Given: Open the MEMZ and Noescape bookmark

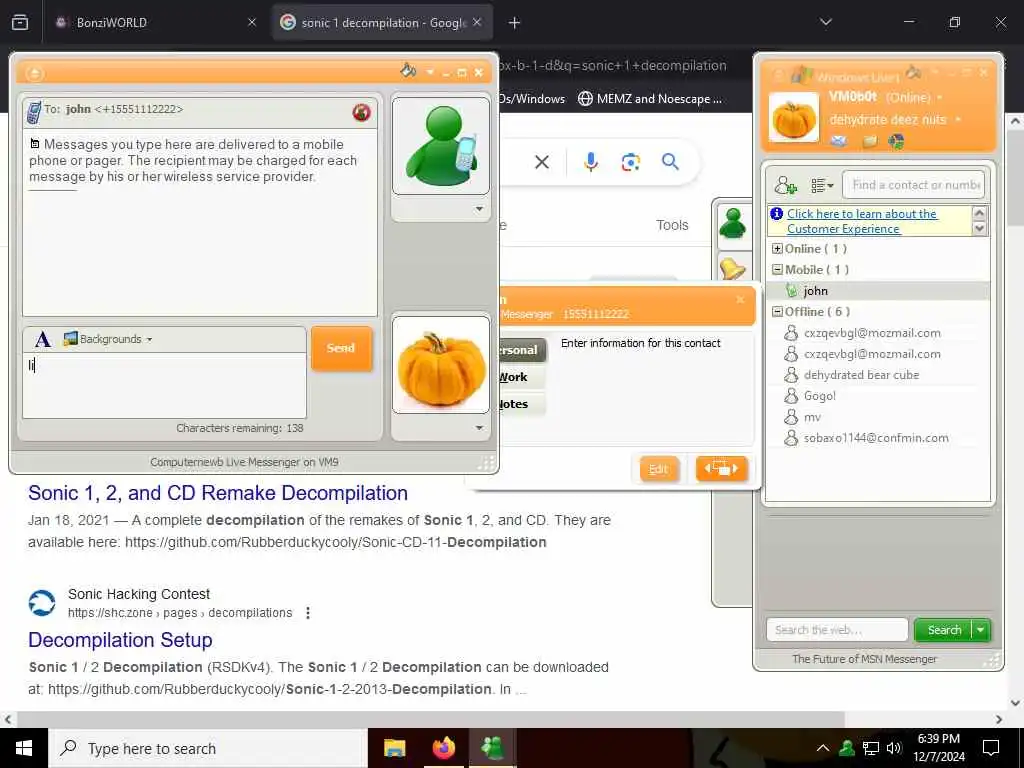Looking at the screenshot, I should pyautogui.click(x=650, y=99).
